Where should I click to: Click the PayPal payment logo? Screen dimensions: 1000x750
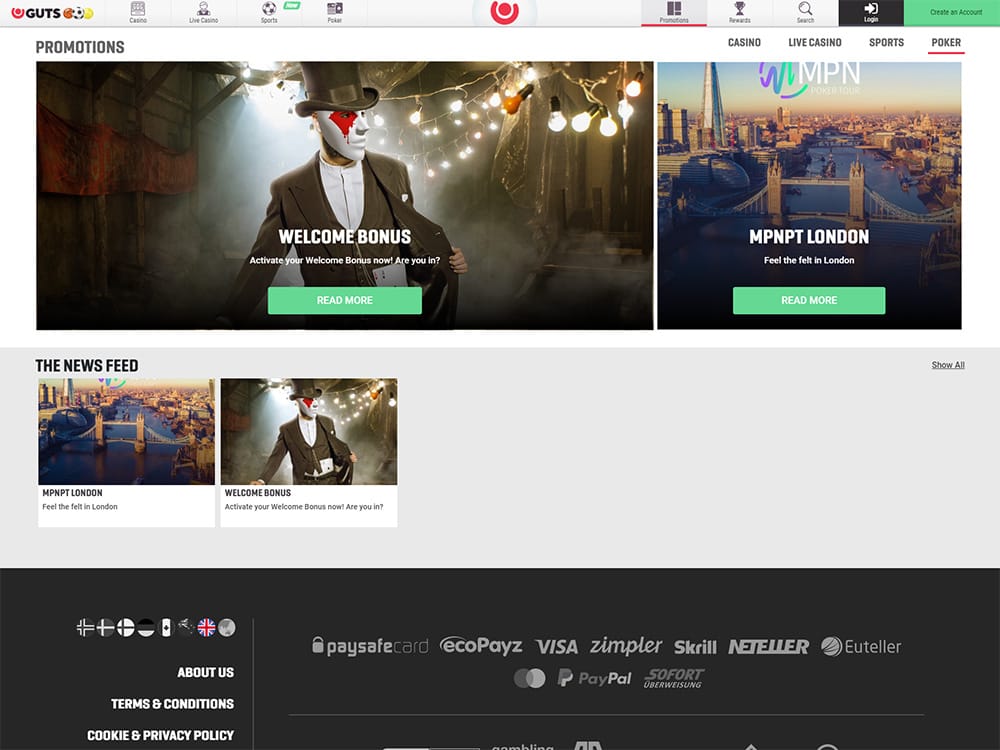594,678
